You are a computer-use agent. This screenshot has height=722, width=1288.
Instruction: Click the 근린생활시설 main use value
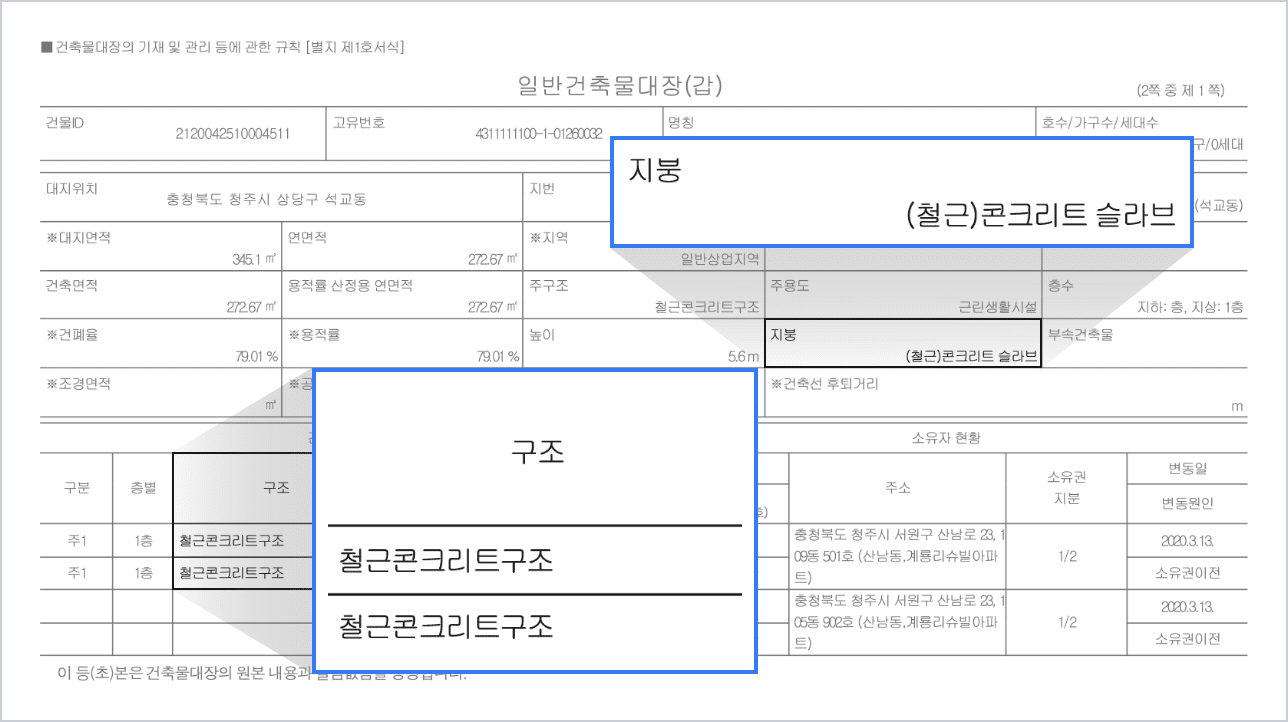tap(998, 307)
